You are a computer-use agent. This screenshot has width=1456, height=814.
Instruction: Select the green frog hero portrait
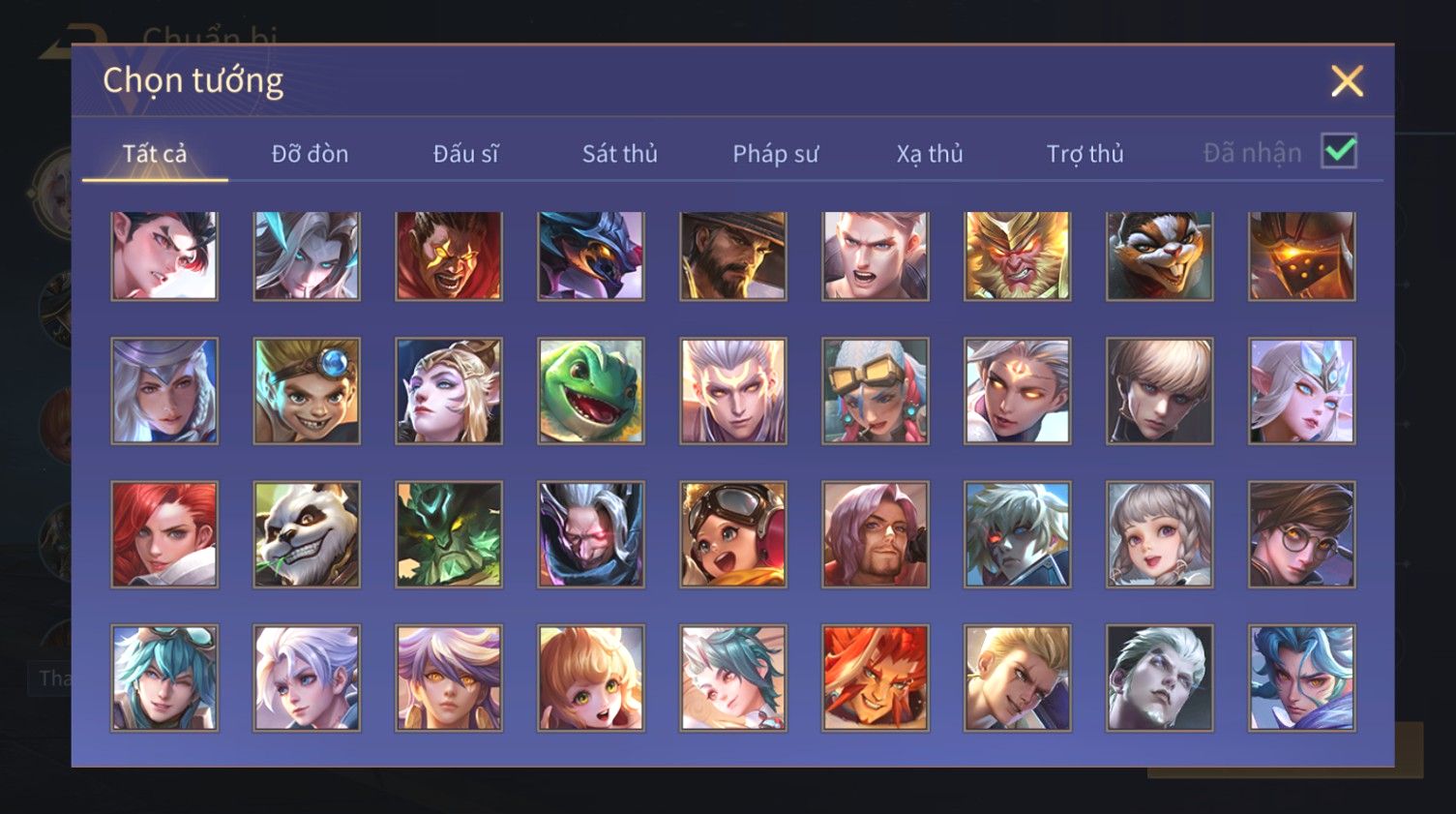591,391
